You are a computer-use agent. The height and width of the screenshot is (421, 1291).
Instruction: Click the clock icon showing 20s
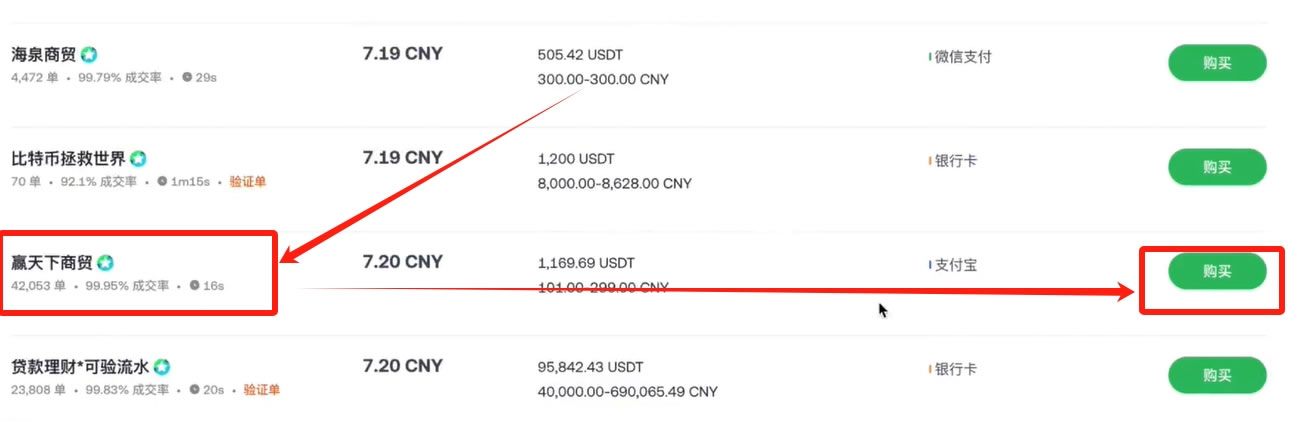click(194, 390)
